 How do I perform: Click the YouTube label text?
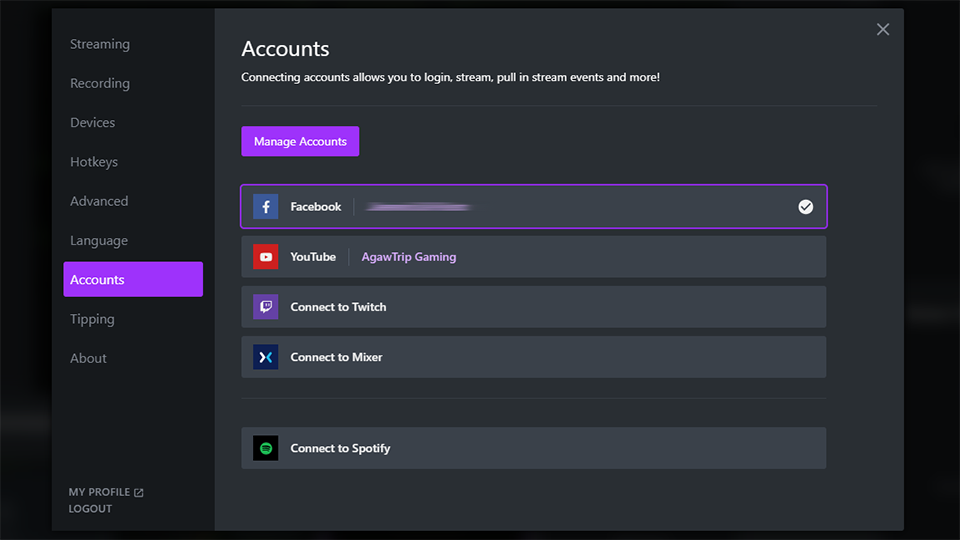coord(313,257)
